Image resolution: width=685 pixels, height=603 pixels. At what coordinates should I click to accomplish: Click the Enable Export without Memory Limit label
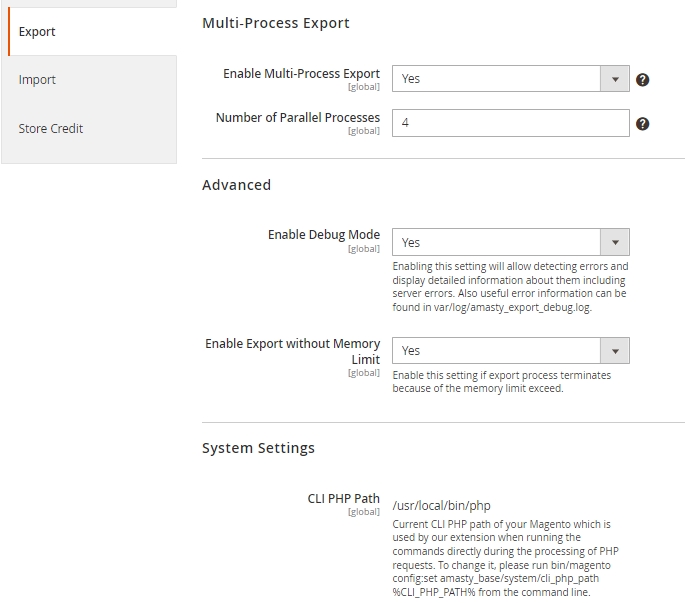tap(293, 351)
